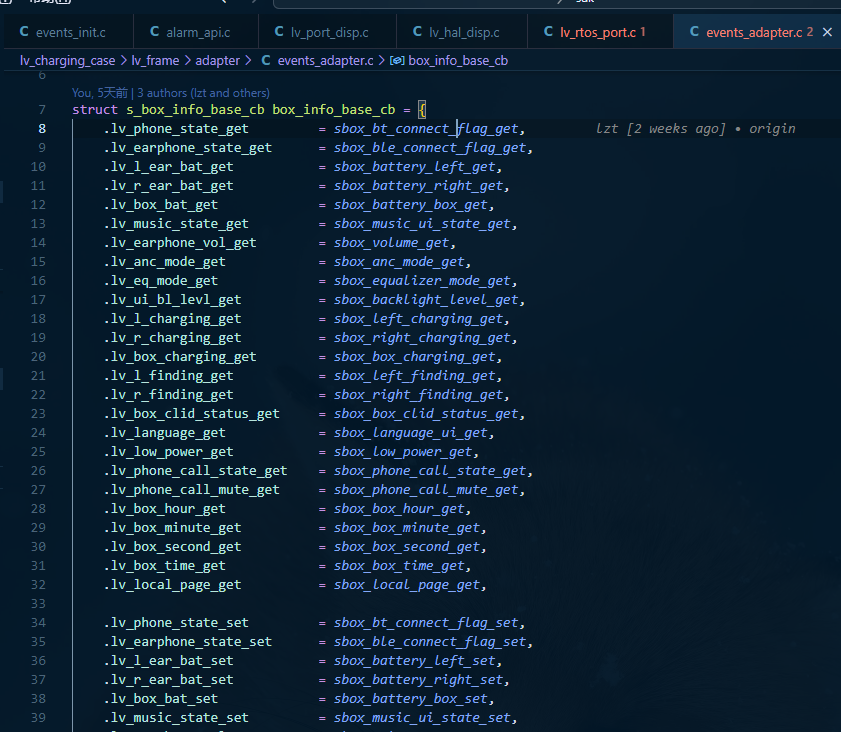Click line number 7 in the gutter
841x732 pixels.
click(x=42, y=110)
